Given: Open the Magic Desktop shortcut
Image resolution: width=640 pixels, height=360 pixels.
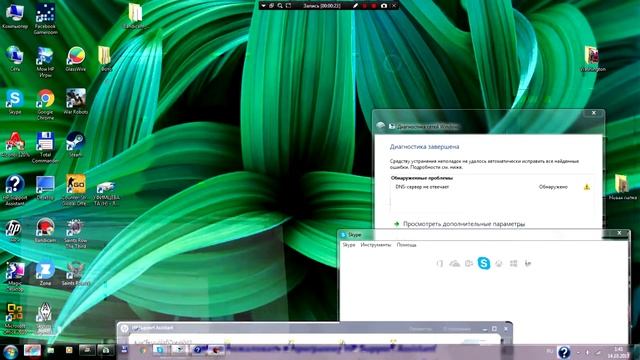Looking at the screenshot, I should 15,276.
